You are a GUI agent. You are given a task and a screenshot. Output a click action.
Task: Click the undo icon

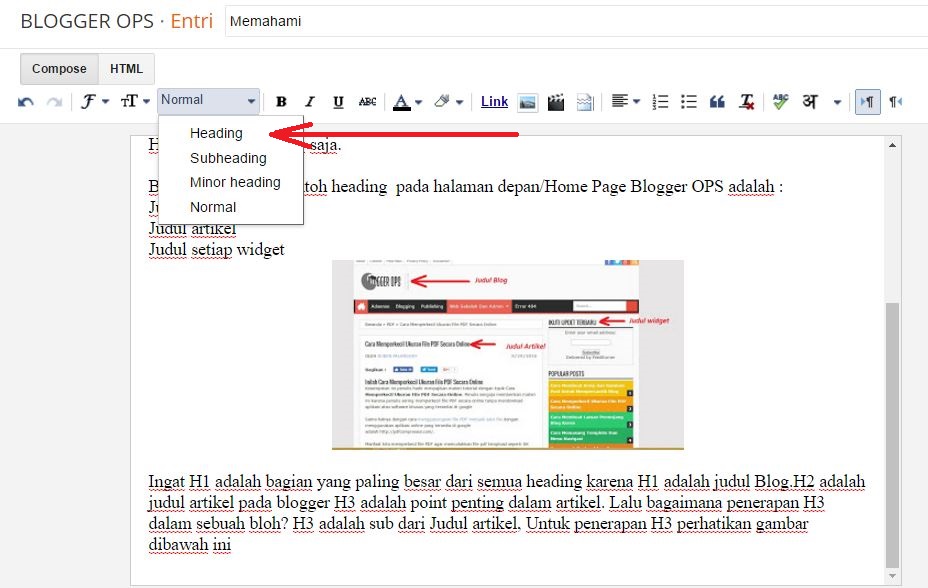pyautogui.click(x=25, y=101)
